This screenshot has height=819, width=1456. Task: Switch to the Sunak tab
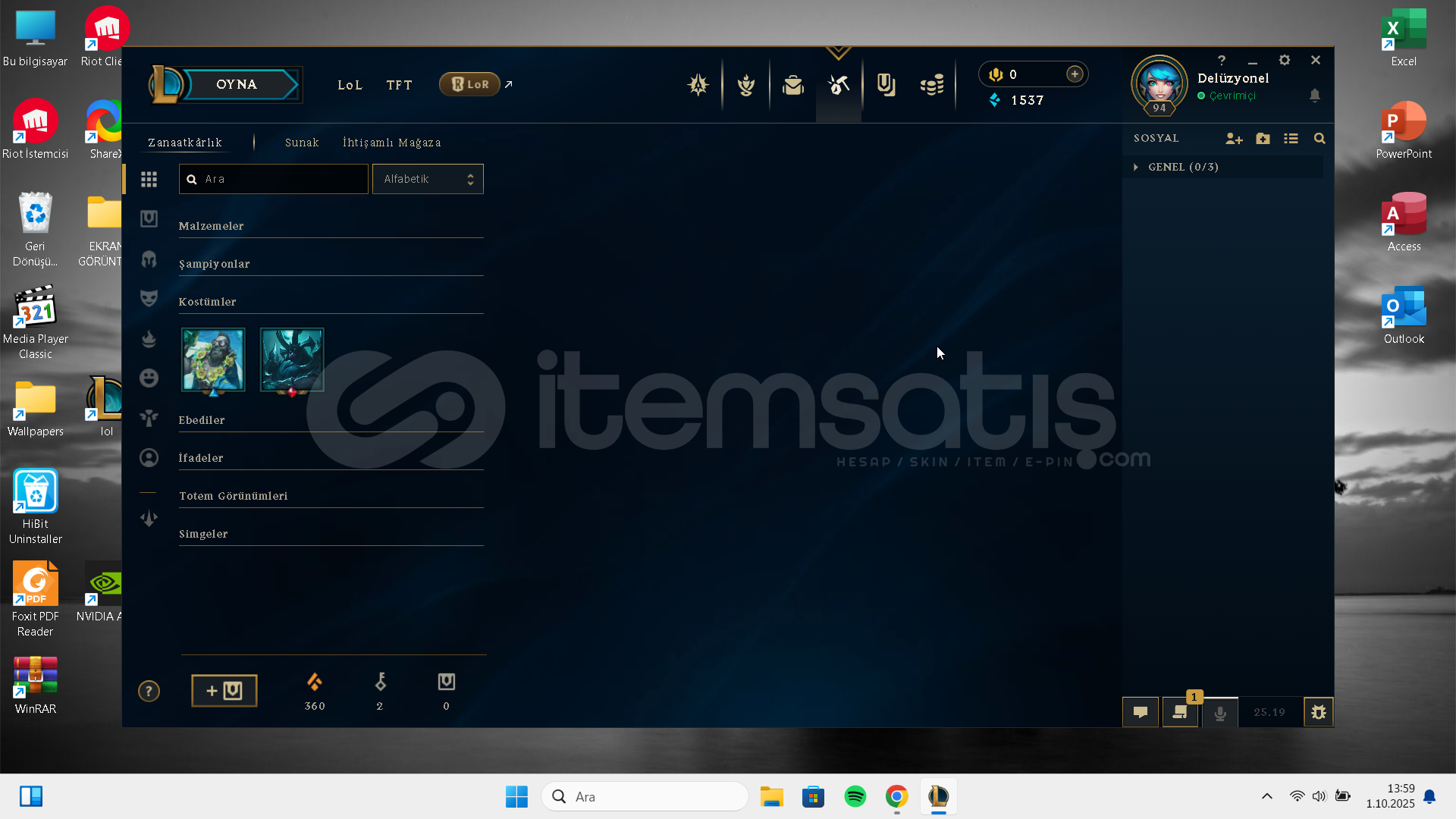302,143
